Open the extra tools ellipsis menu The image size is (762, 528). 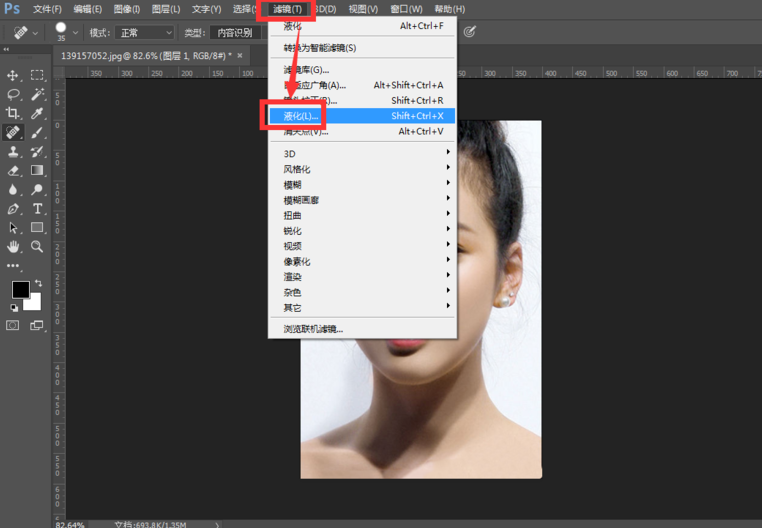13,265
